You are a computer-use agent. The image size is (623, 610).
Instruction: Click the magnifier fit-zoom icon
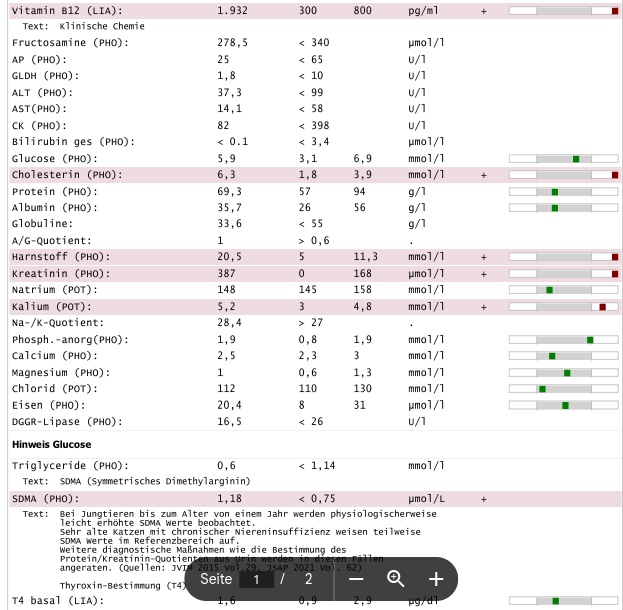tap(395, 579)
